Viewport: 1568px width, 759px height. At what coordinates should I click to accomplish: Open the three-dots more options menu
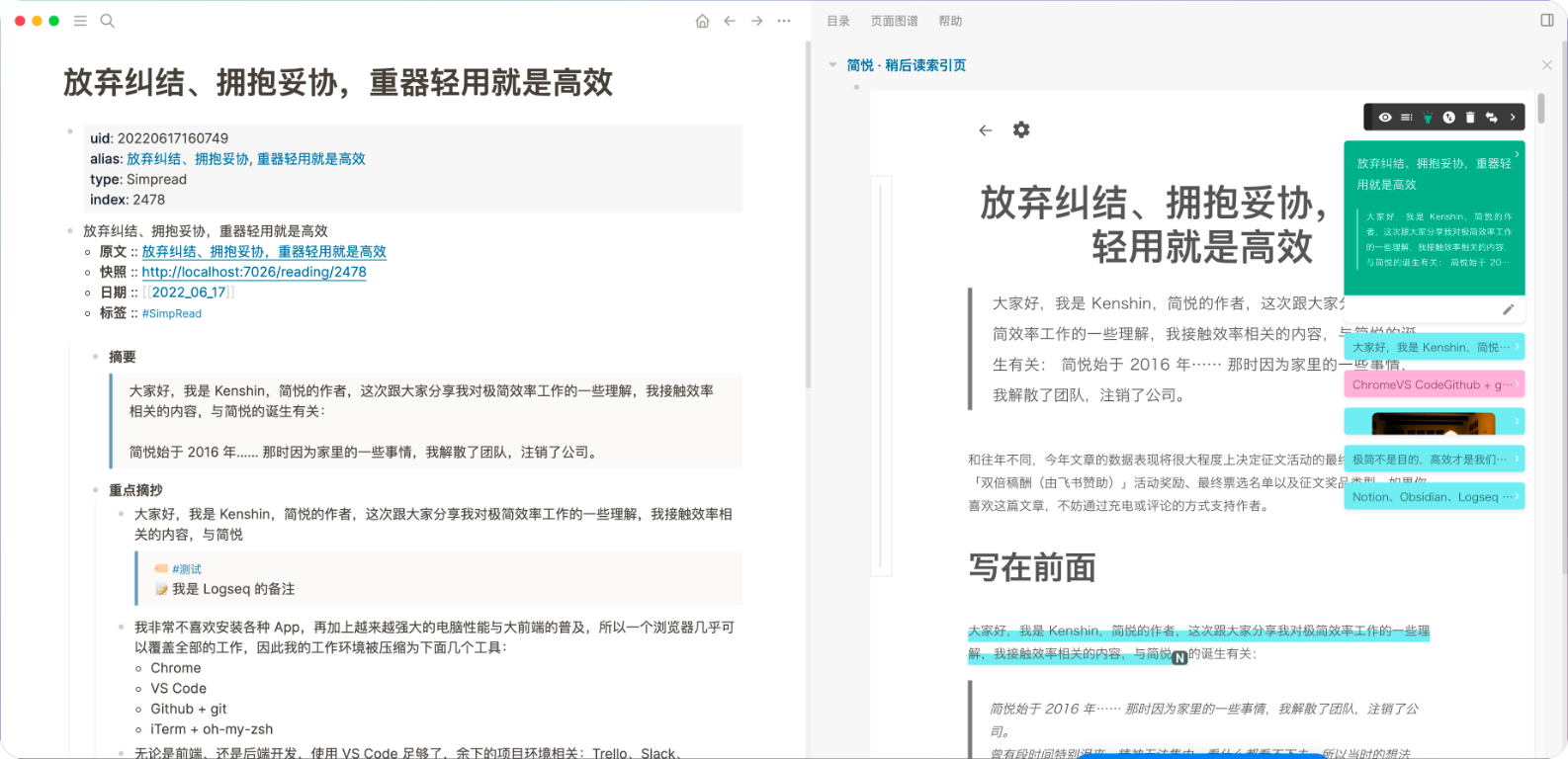pyautogui.click(x=784, y=21)
